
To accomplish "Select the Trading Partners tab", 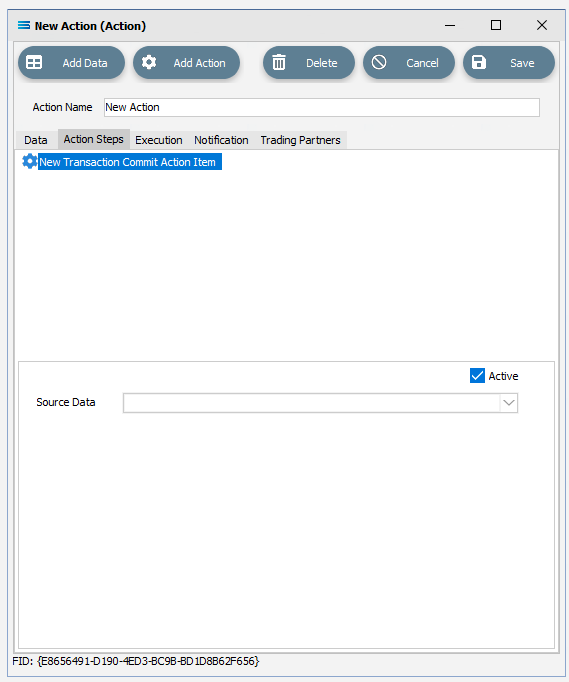I will tap(300, 140).
